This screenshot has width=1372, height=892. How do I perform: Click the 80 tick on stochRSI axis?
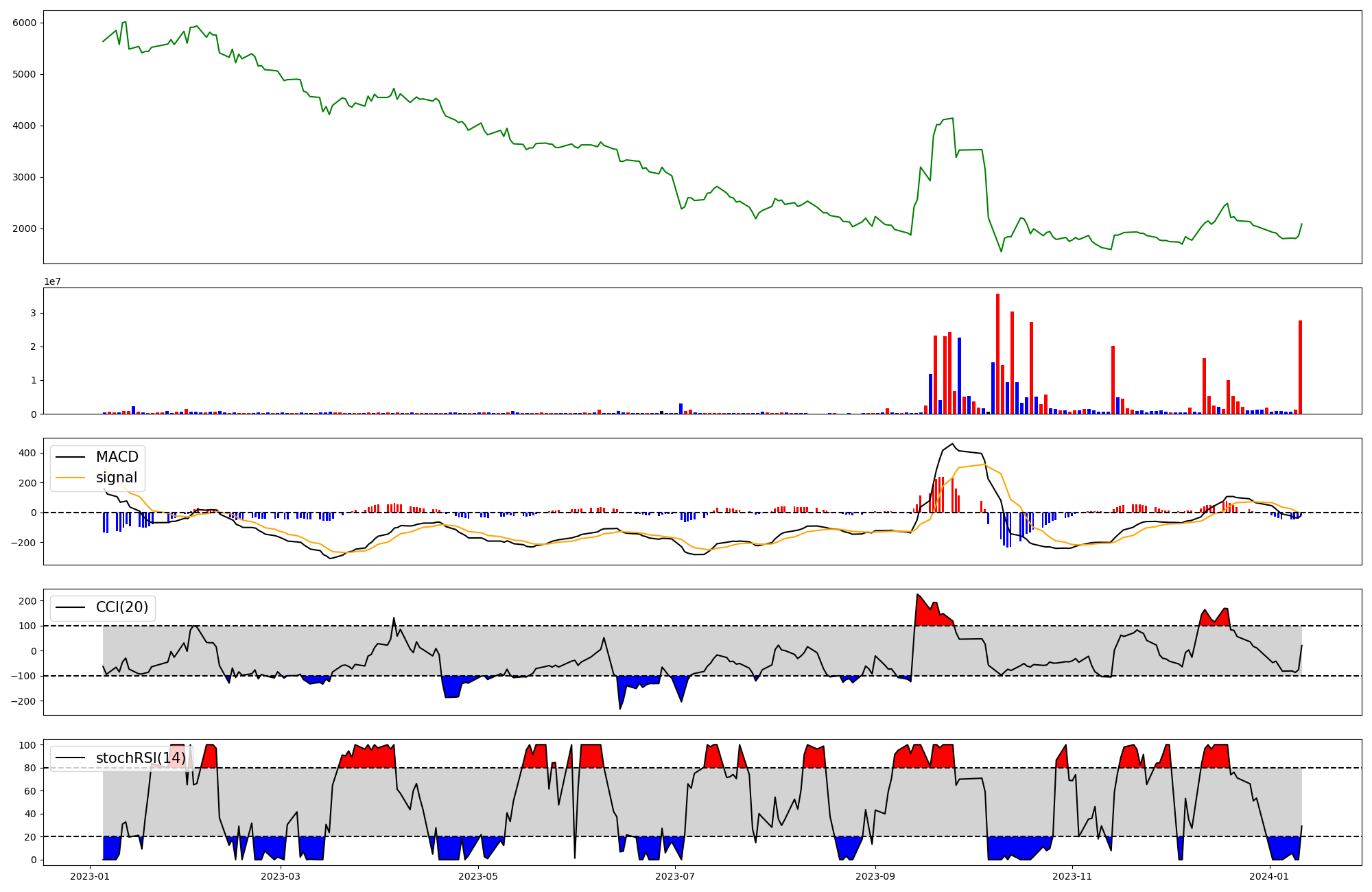pos(31,768)
